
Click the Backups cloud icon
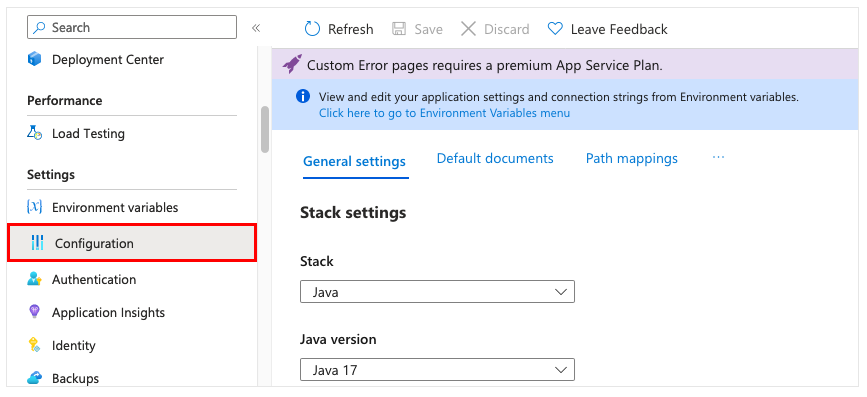pos(34,378)
